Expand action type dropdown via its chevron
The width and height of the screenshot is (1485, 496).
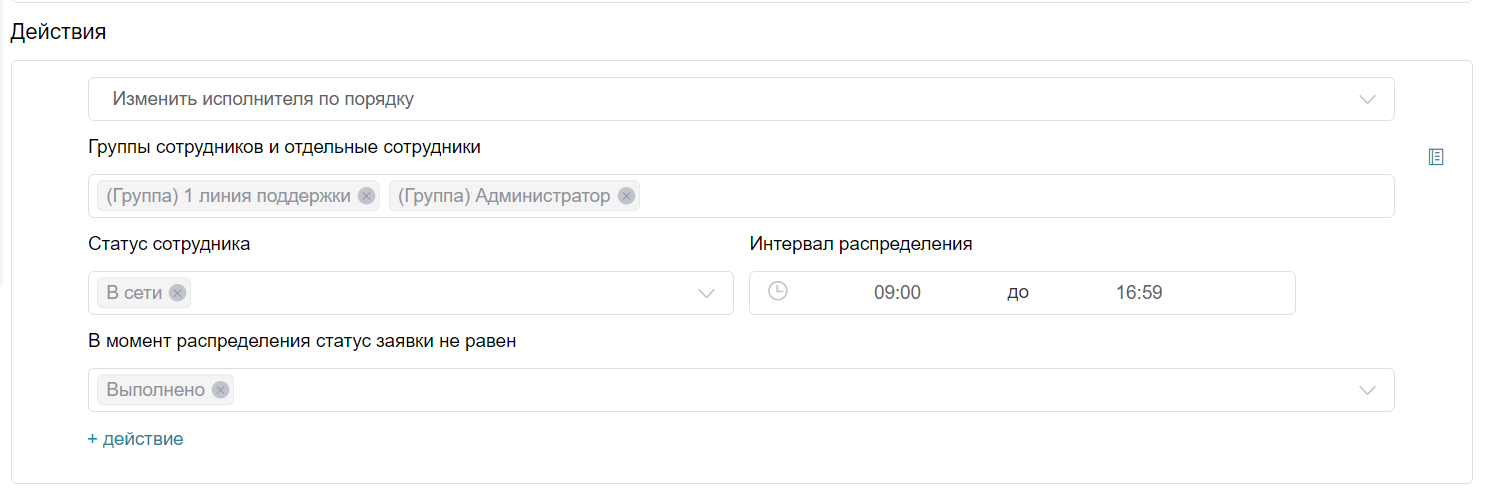tap(1367, 99)
